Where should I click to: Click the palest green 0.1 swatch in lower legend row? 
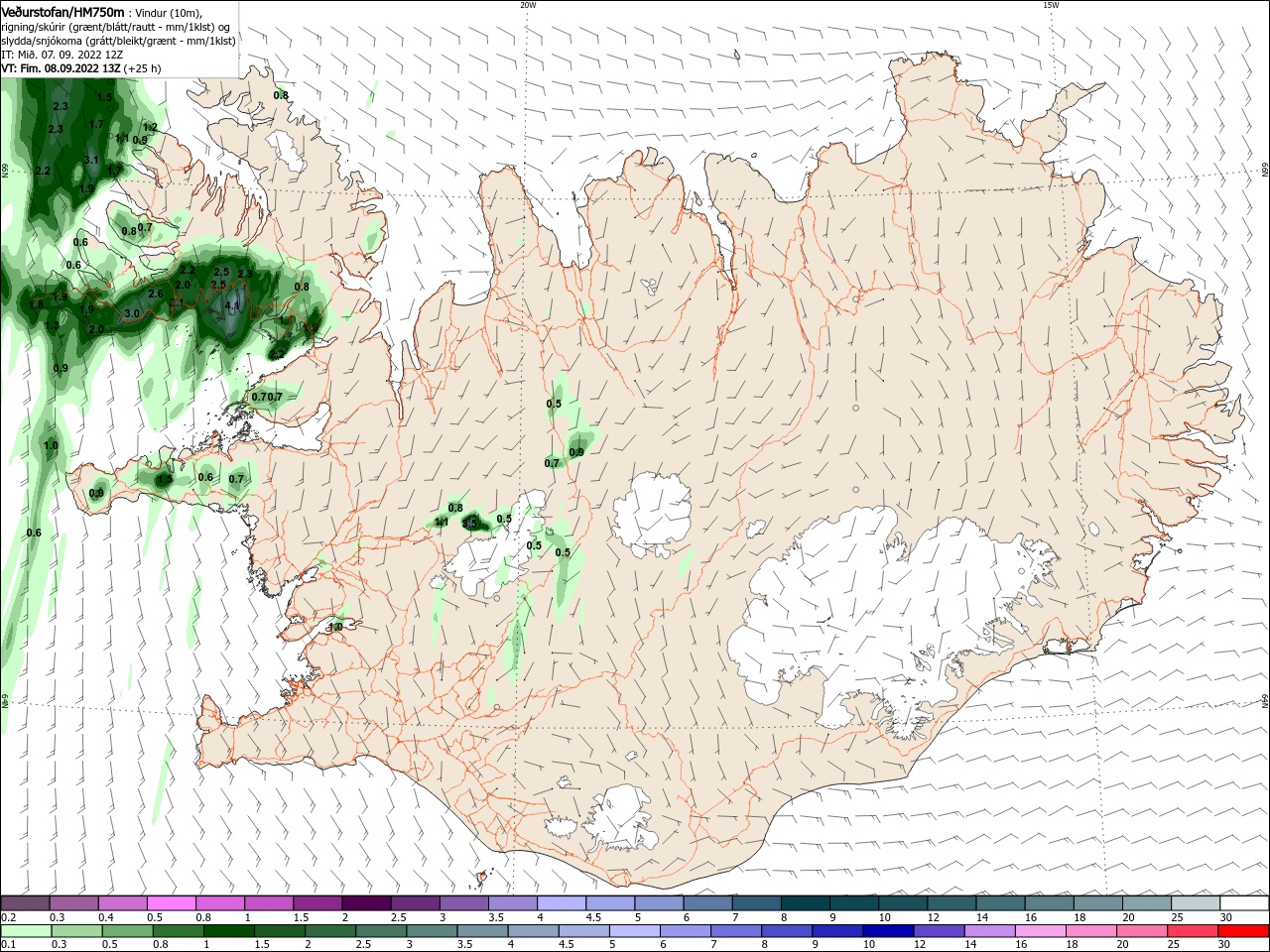pos(27,931)
